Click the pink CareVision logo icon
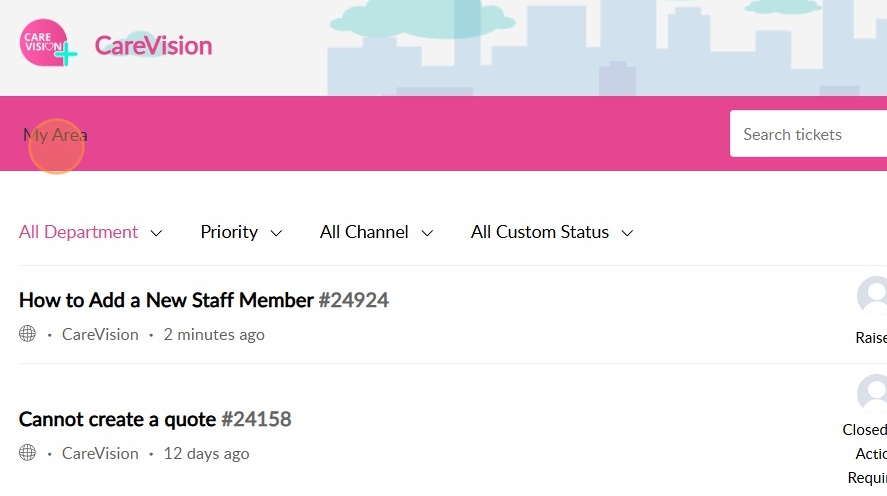Image resolution: width=887 pixels, height=496 pixels. (45, 45)
